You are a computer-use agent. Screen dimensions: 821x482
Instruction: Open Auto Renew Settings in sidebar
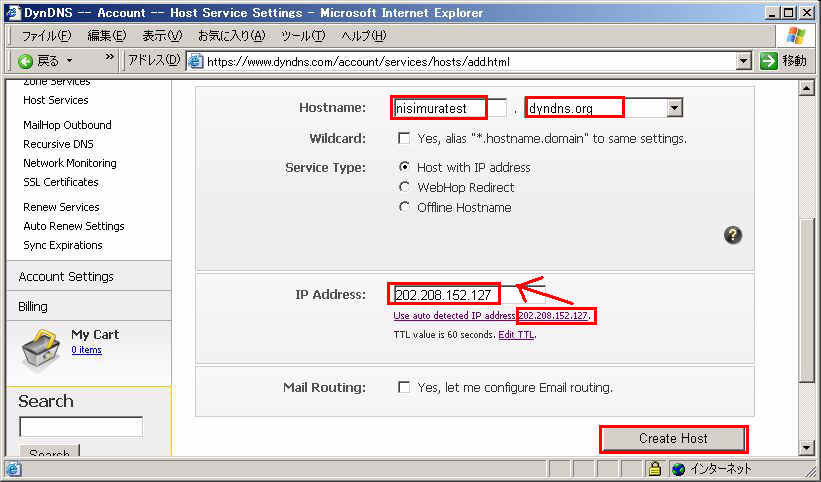[x=74, y=226]
